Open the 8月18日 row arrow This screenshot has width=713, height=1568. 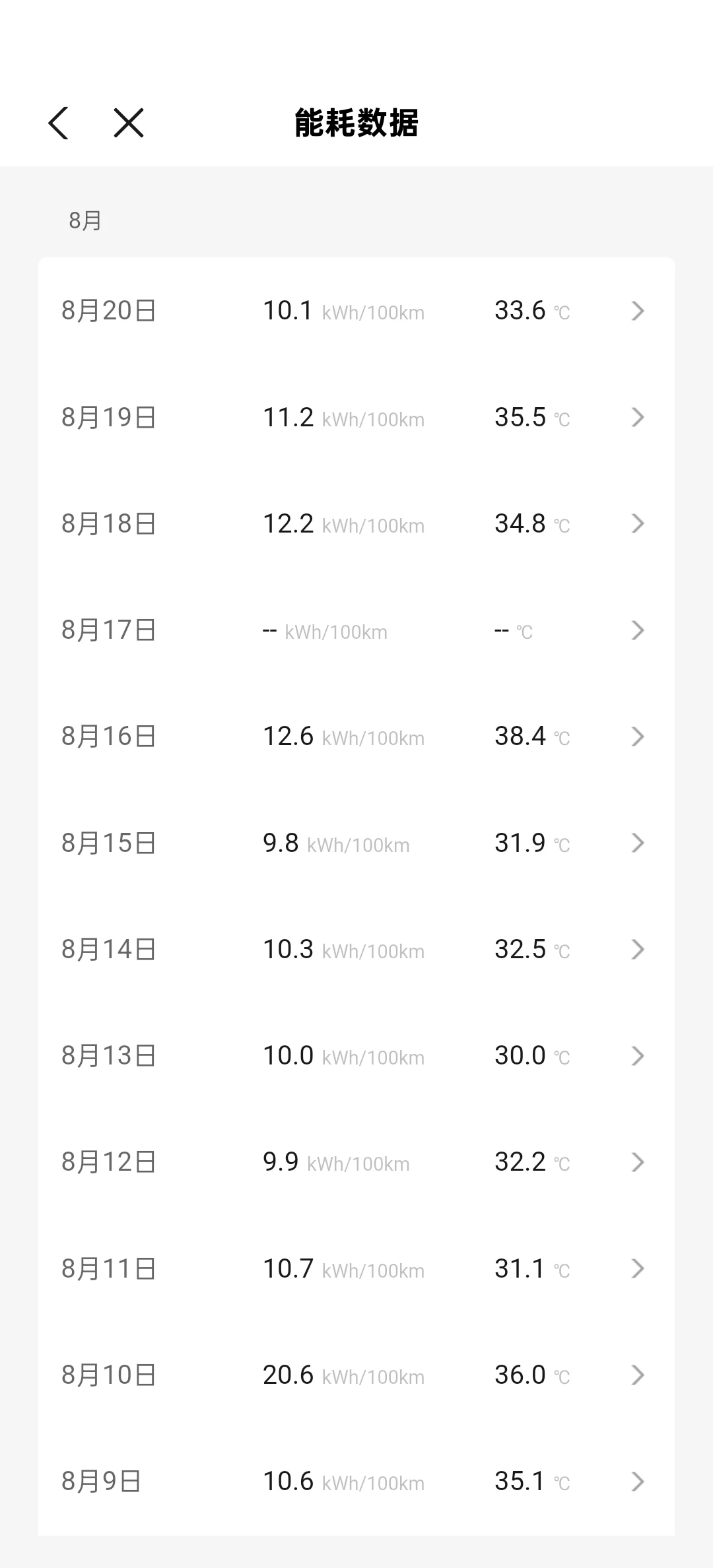637,523
